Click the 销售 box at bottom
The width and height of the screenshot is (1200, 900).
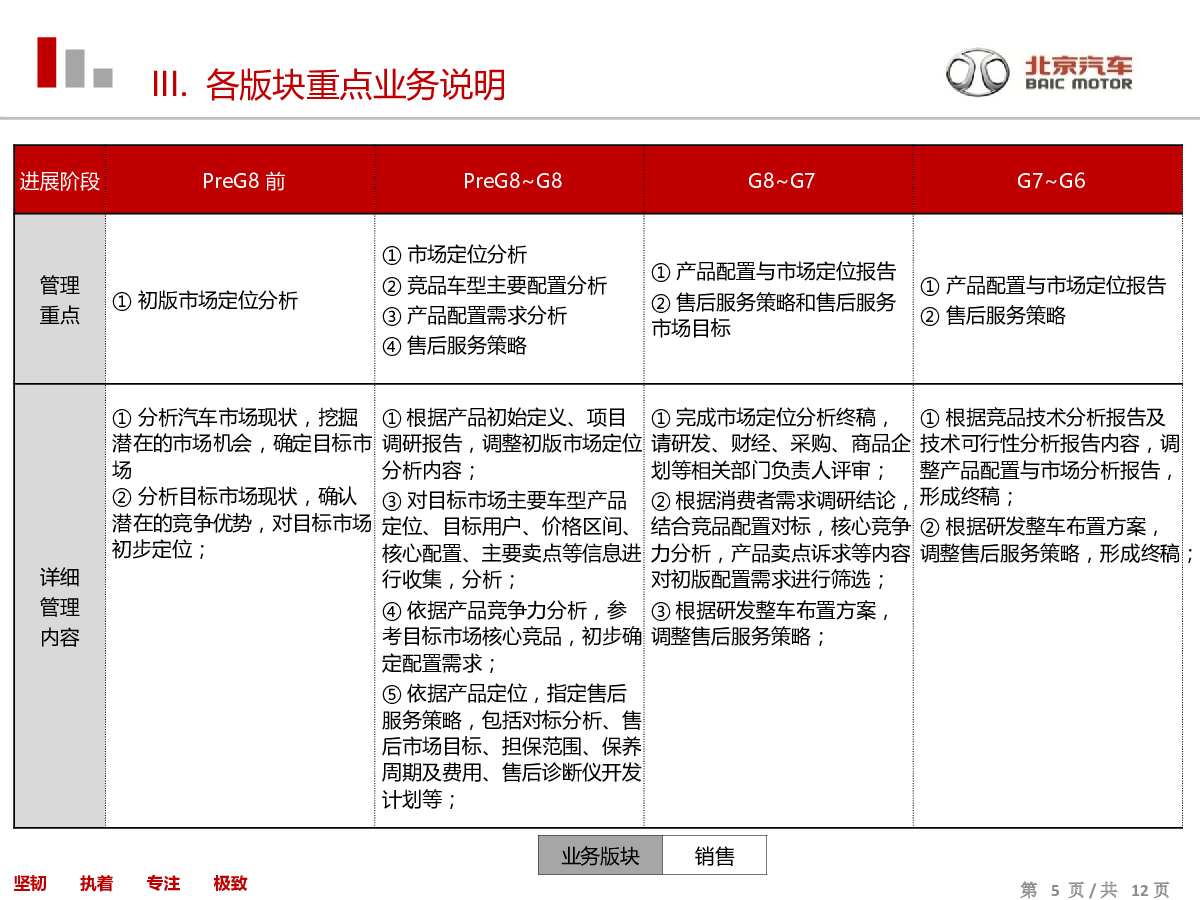[x=714, y=856]
